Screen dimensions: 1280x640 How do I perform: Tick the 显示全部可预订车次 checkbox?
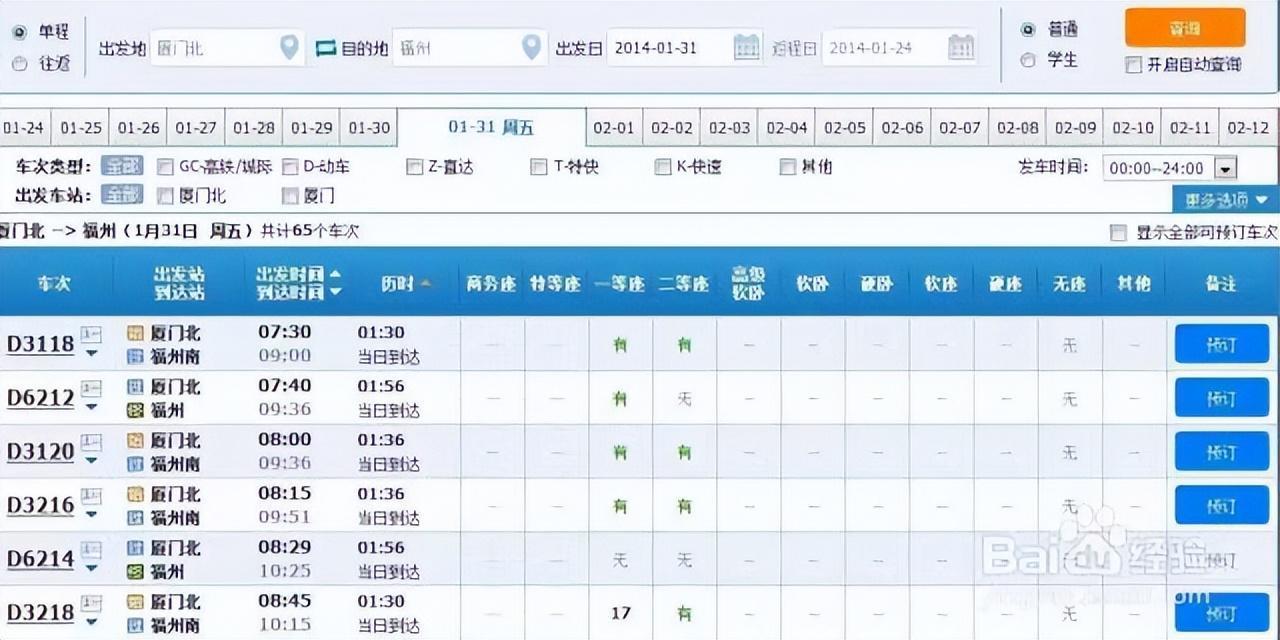[1118, 233]
